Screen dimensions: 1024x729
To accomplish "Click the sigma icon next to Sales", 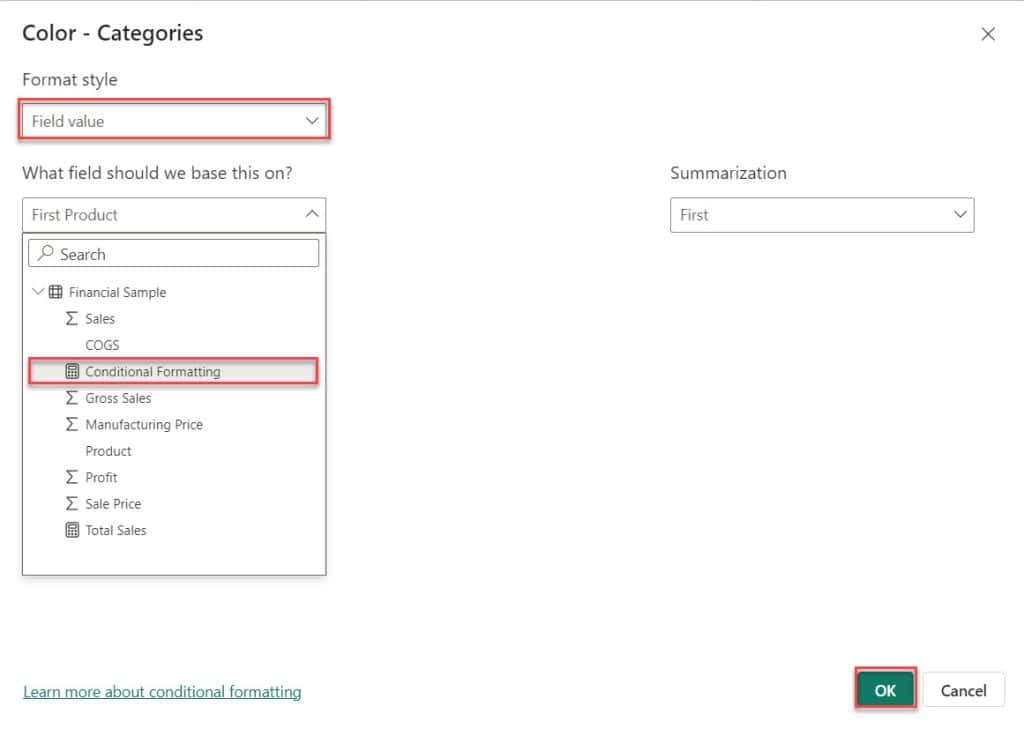I will (72, 318).
